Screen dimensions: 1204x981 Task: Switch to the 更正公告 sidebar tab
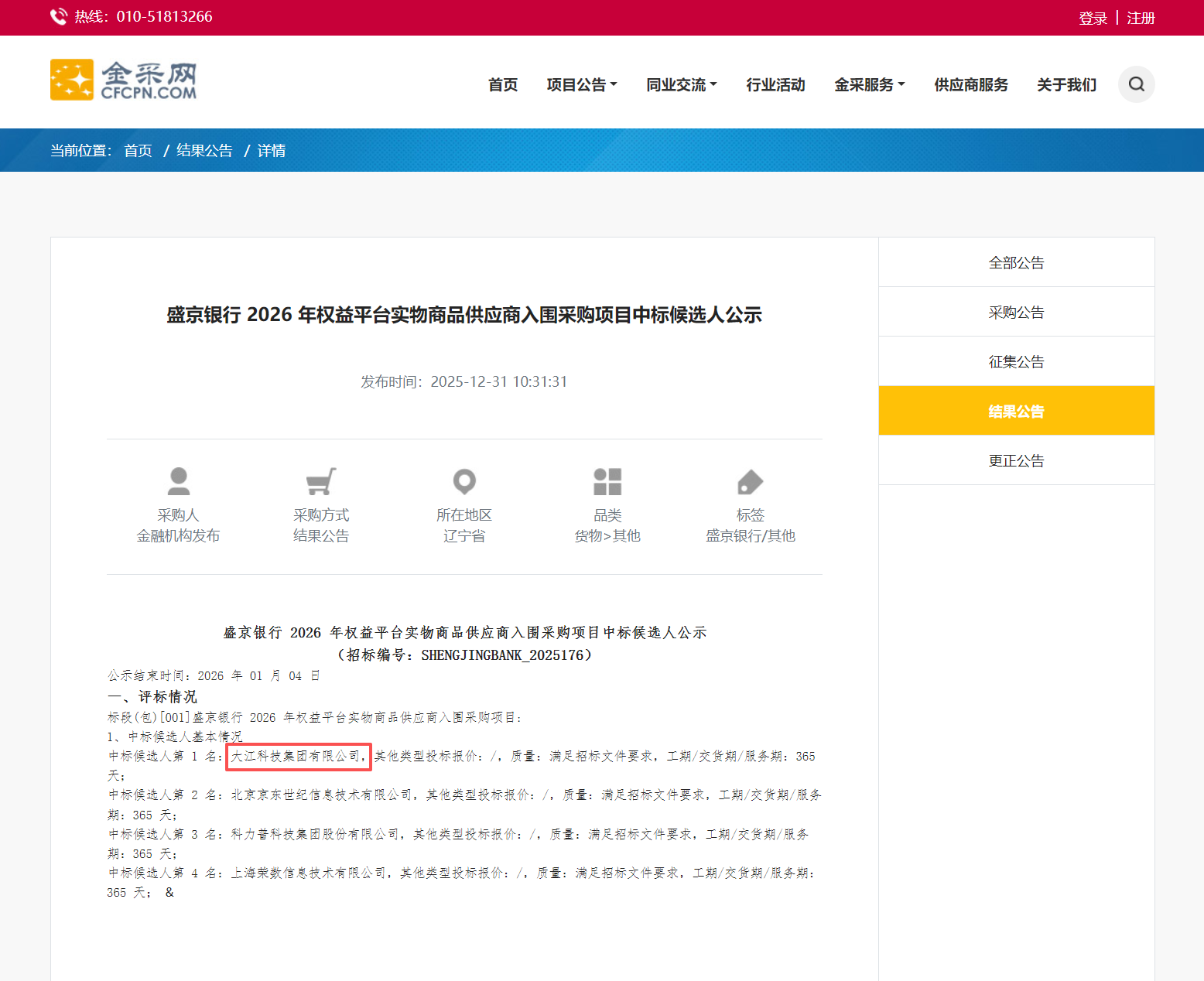(x=1016, y=460)
